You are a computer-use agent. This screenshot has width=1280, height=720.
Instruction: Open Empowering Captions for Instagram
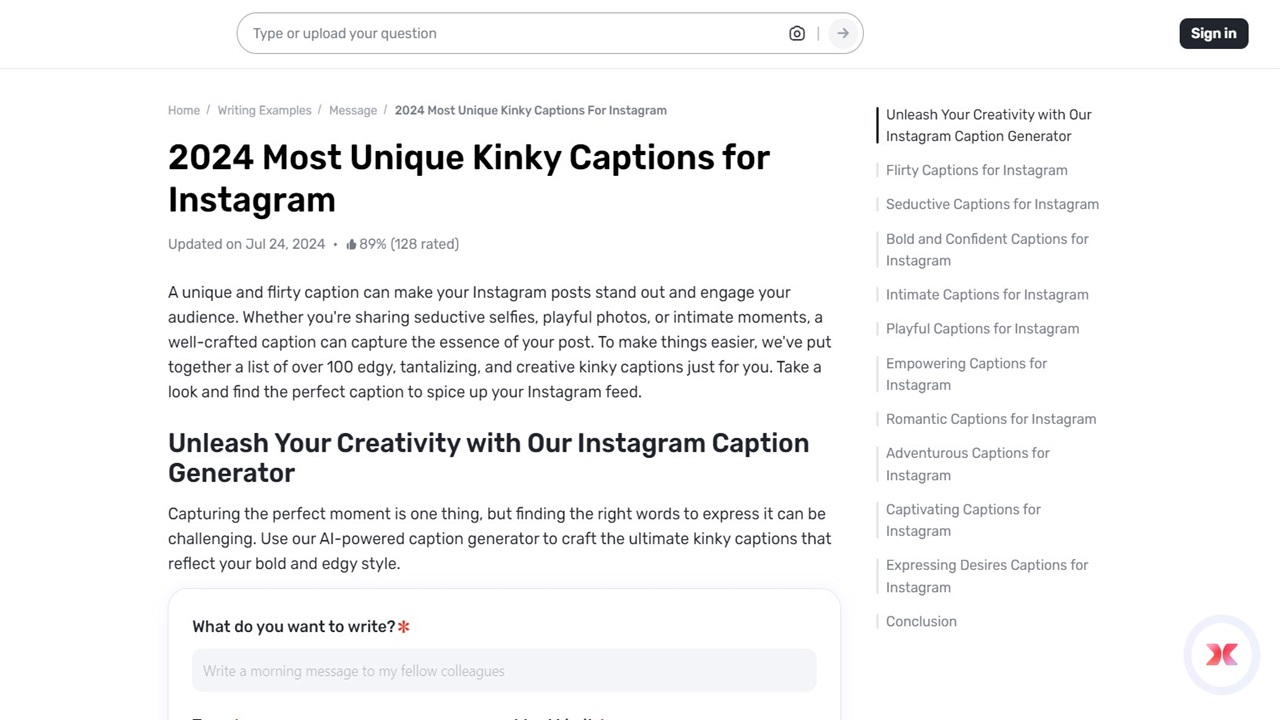pyautogui.click(x=966, y=374)
